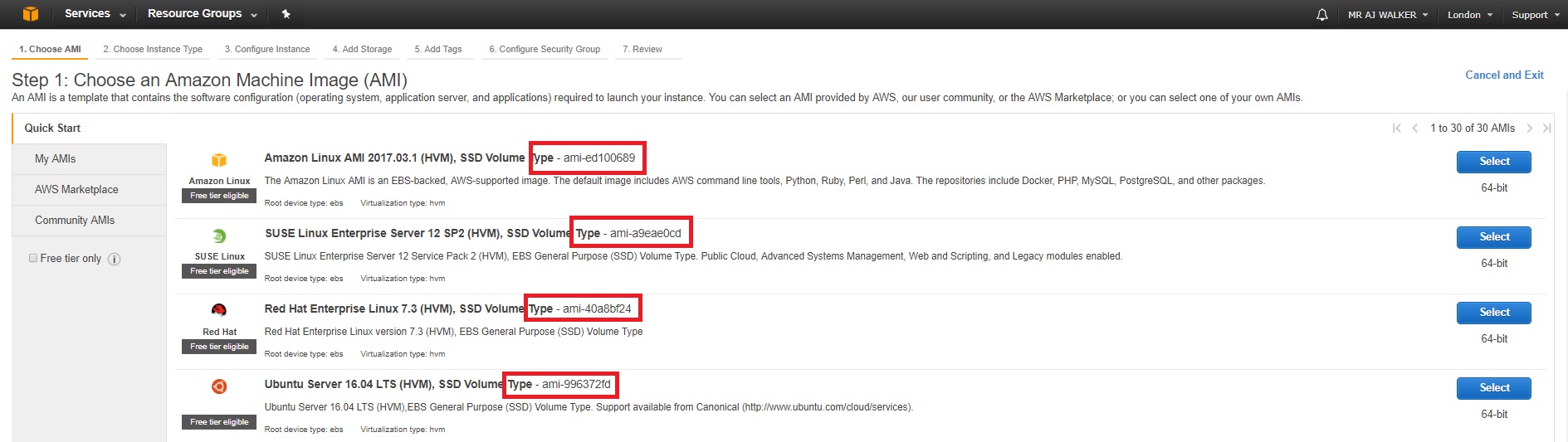This screenshot has width=1568, height=442.
Task: Open AWS Marketplace sidebar tab
Action: coord(90,189)
